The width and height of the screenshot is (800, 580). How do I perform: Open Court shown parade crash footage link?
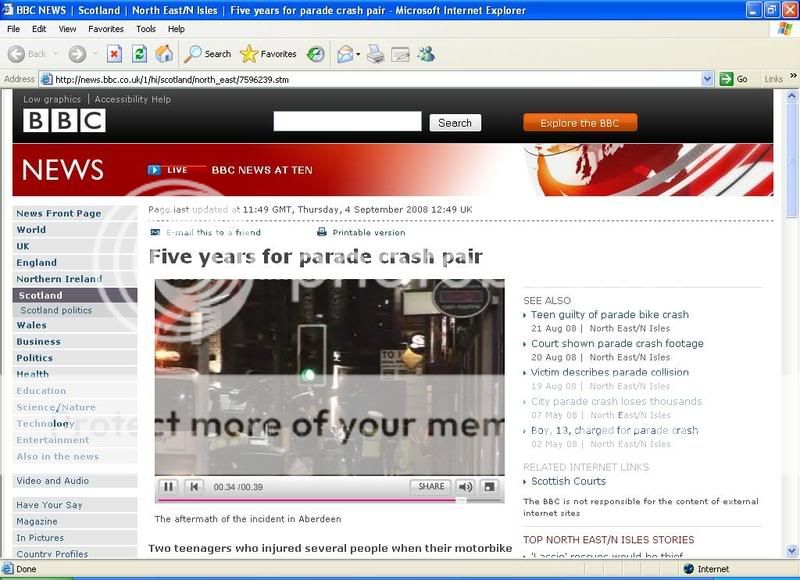pyautogui.click(x=617, y=343)
